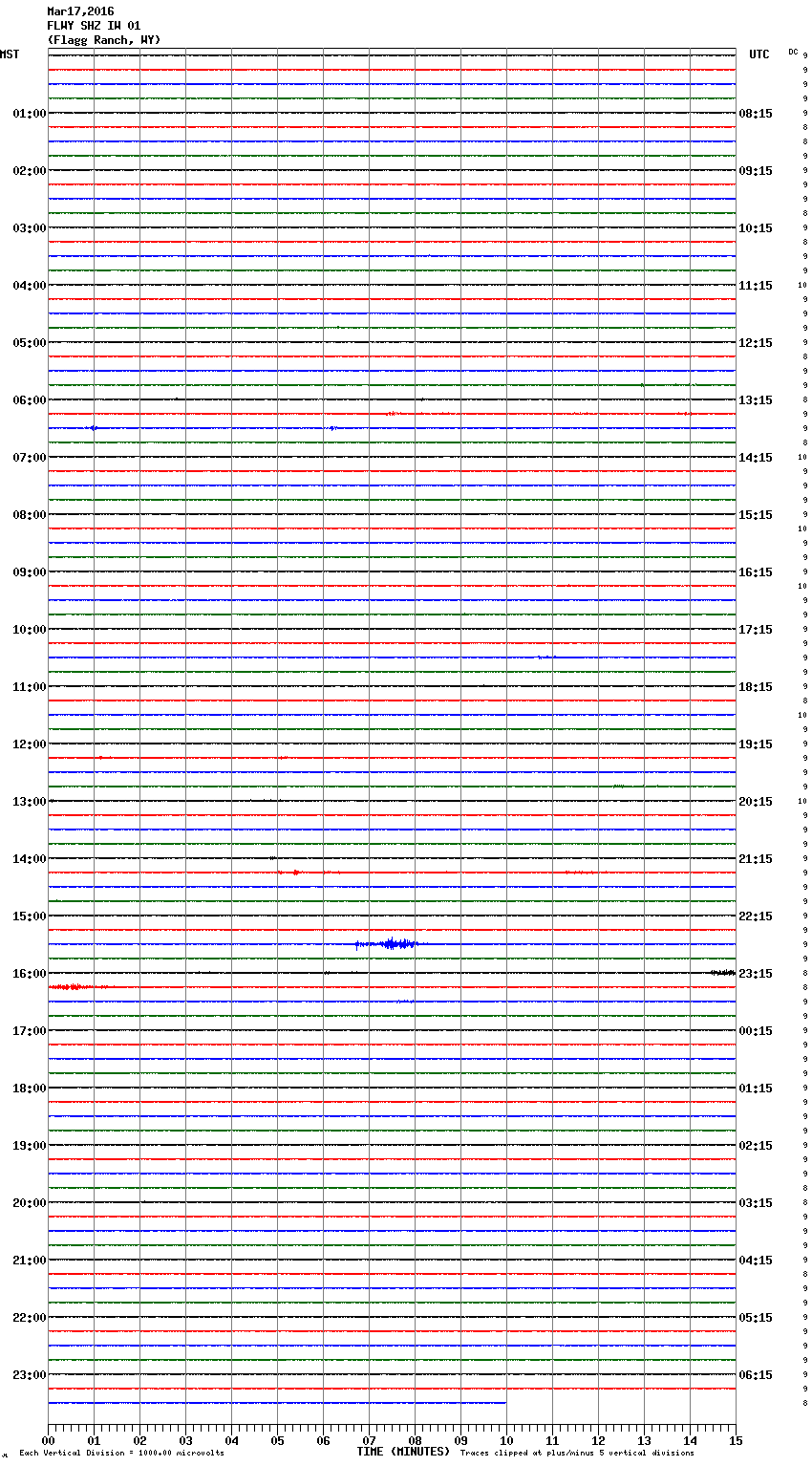Screen dimensions: 812x1466
Task: Select the 13:00 MST time label
Action: tap(29, 802)
